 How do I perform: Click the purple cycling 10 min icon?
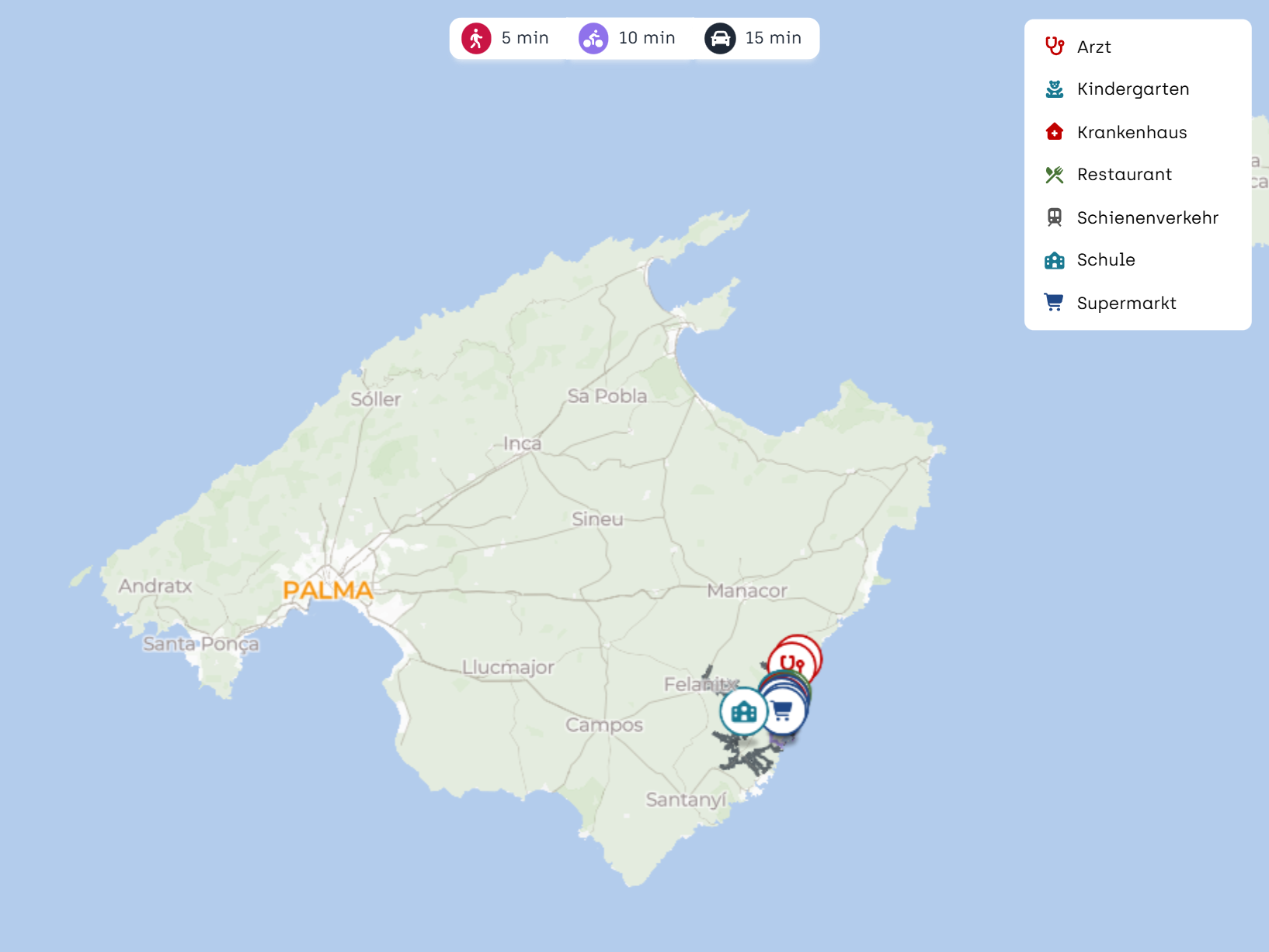(593, 38)
